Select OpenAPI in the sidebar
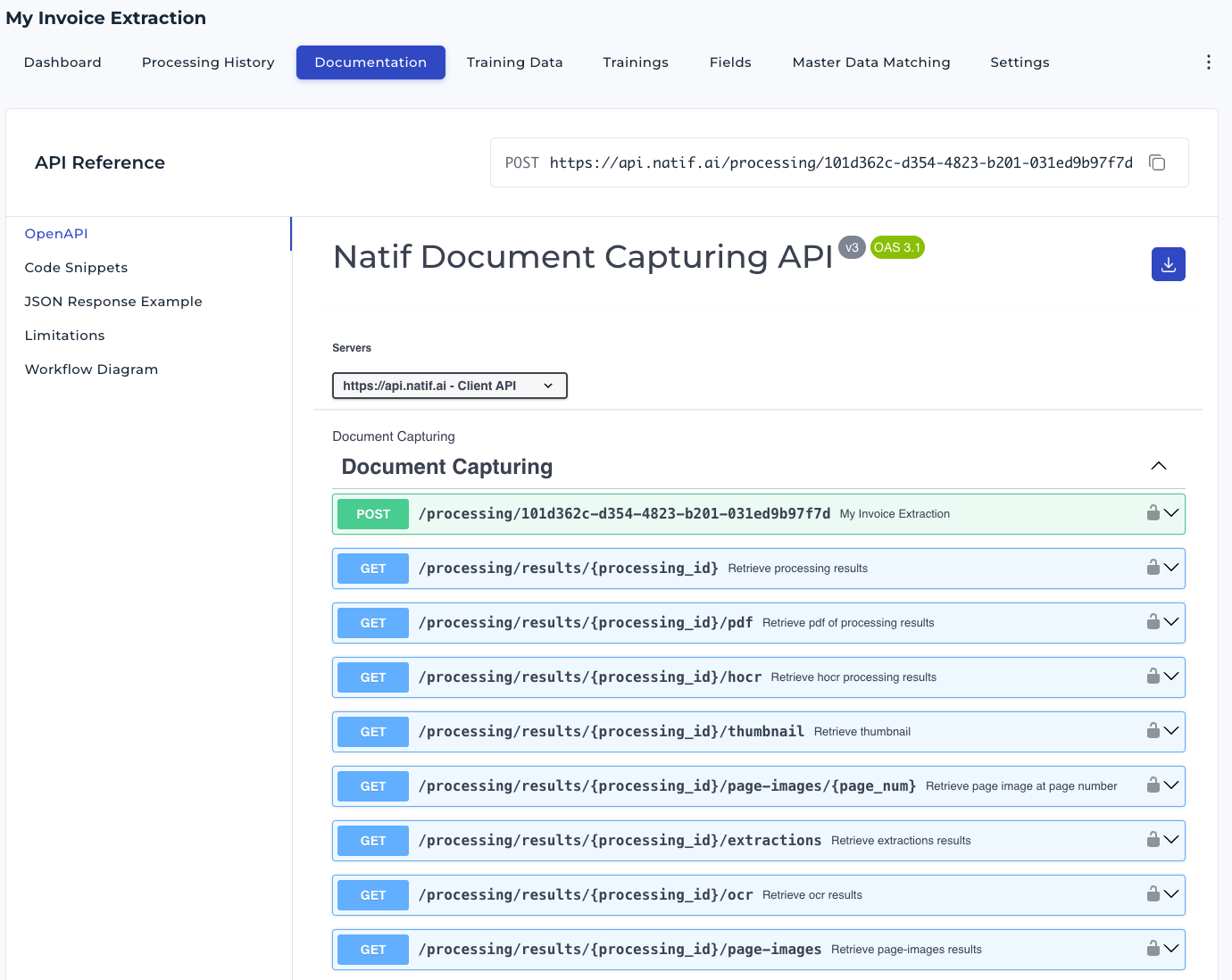 pos(56,234)
